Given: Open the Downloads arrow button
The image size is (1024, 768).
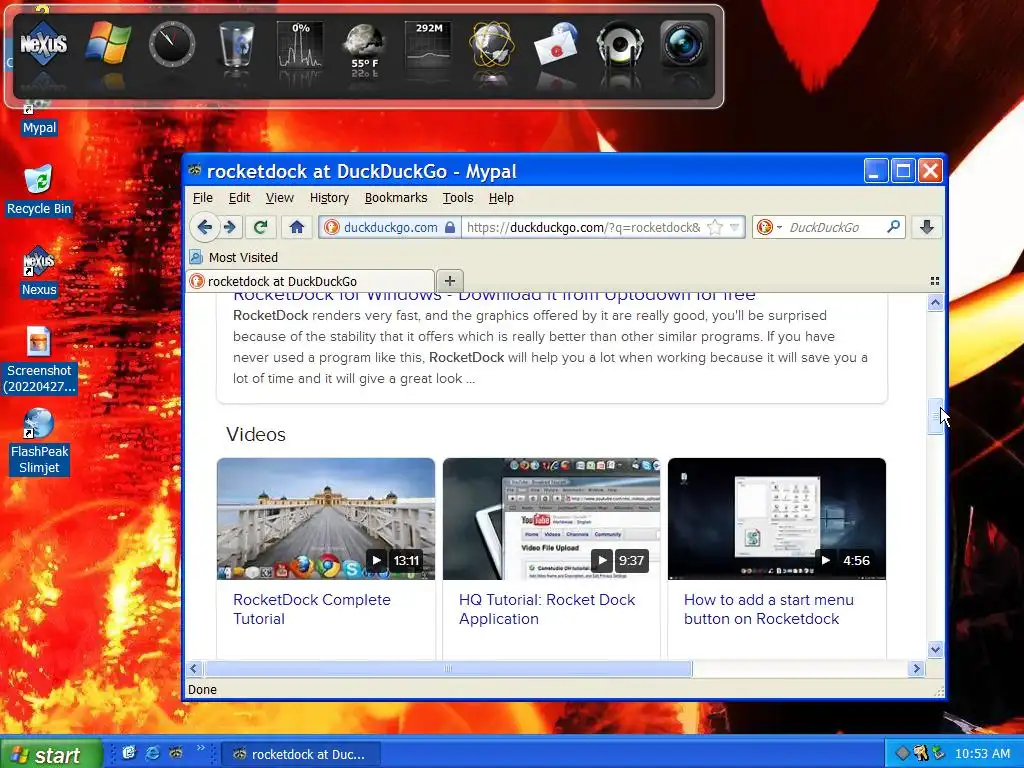Looking at the screenshot, I should click(927, 227).
